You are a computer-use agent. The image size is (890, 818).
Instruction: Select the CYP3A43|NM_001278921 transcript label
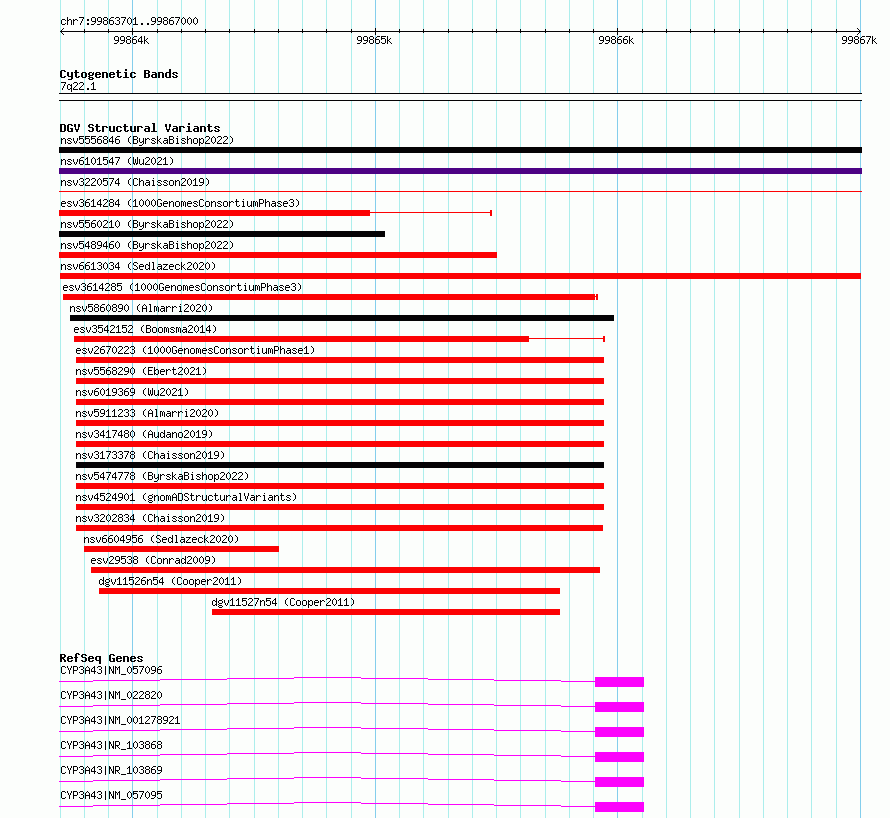tap(120, 720)
